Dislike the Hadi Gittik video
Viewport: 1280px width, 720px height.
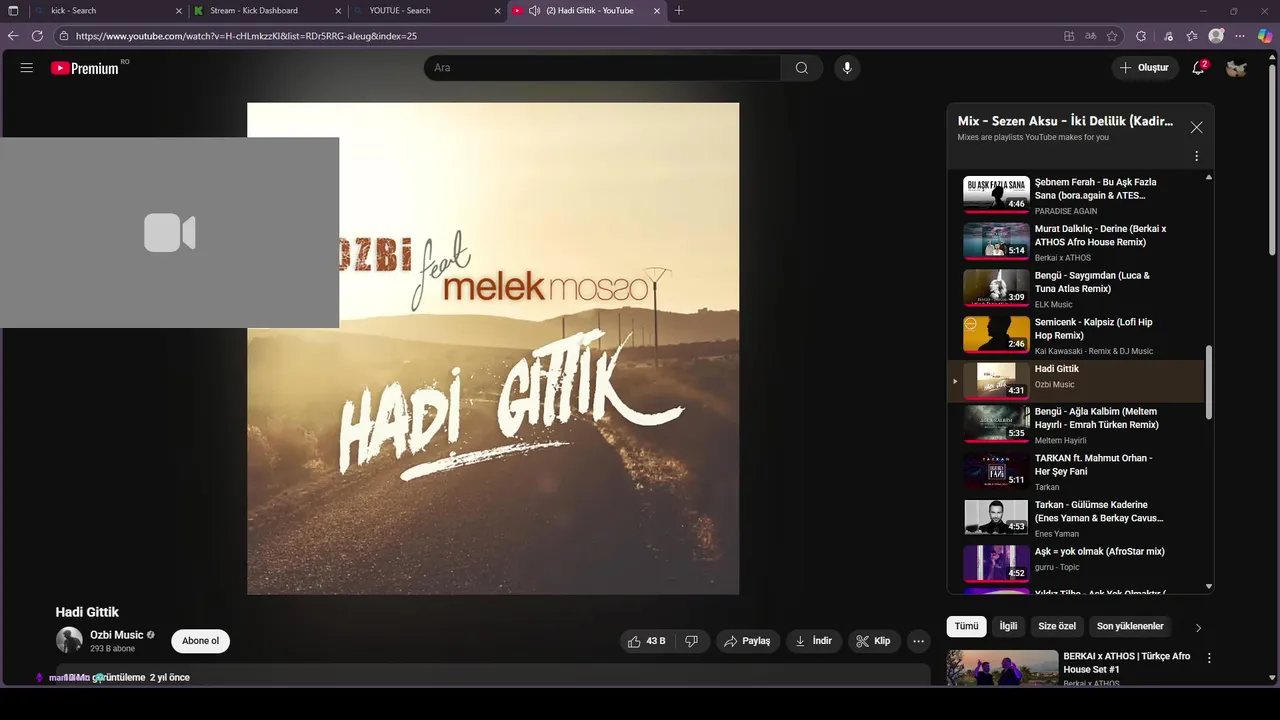tap(691, 641)
